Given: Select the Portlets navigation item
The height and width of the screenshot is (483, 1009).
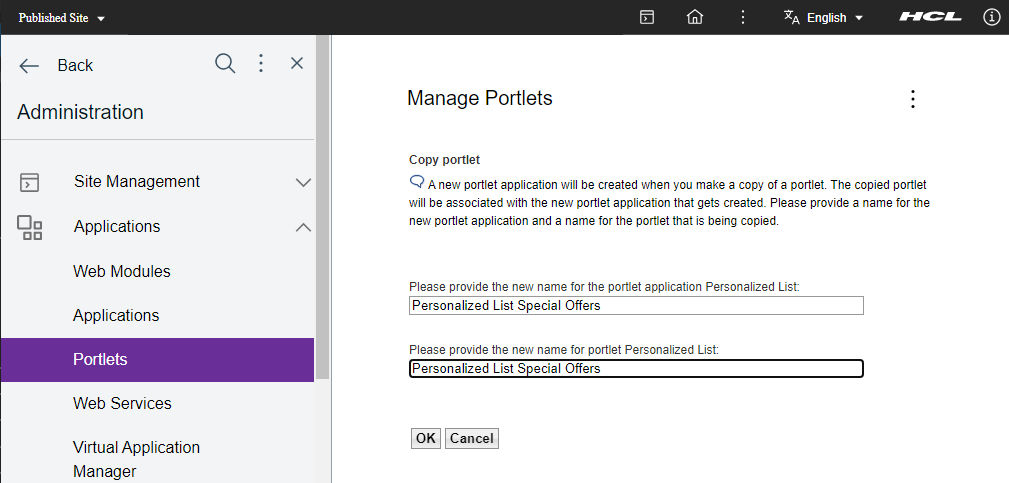Looking at the screenshot, I should coord(158,360).
